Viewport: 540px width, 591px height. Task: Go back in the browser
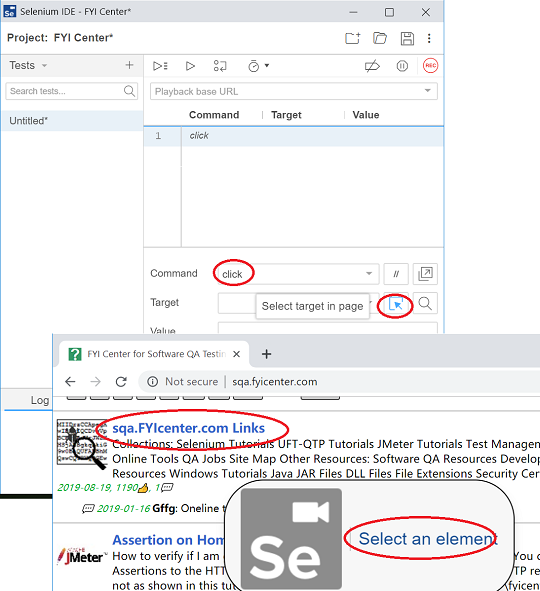coord(70,382)
